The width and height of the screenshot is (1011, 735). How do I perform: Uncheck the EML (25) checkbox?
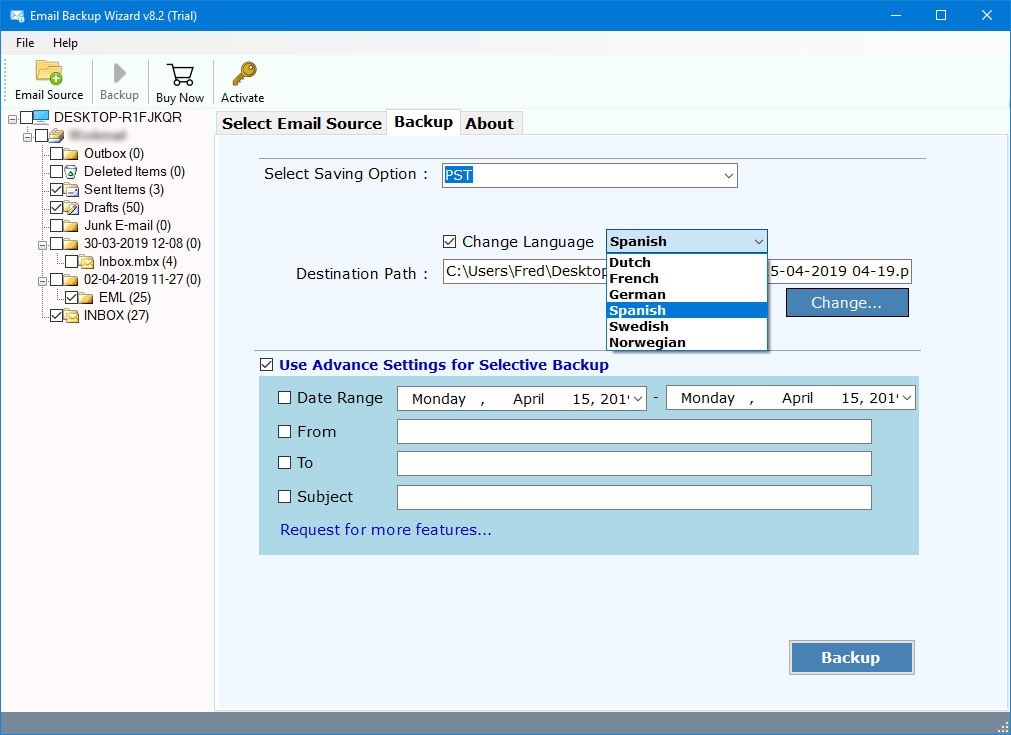pos(72,297)
